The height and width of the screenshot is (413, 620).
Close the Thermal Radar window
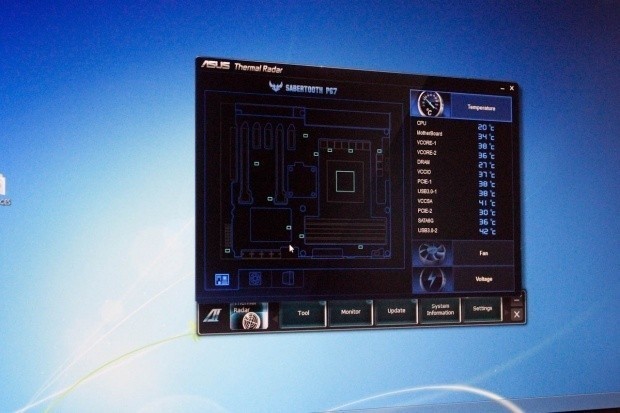point(512,88)
